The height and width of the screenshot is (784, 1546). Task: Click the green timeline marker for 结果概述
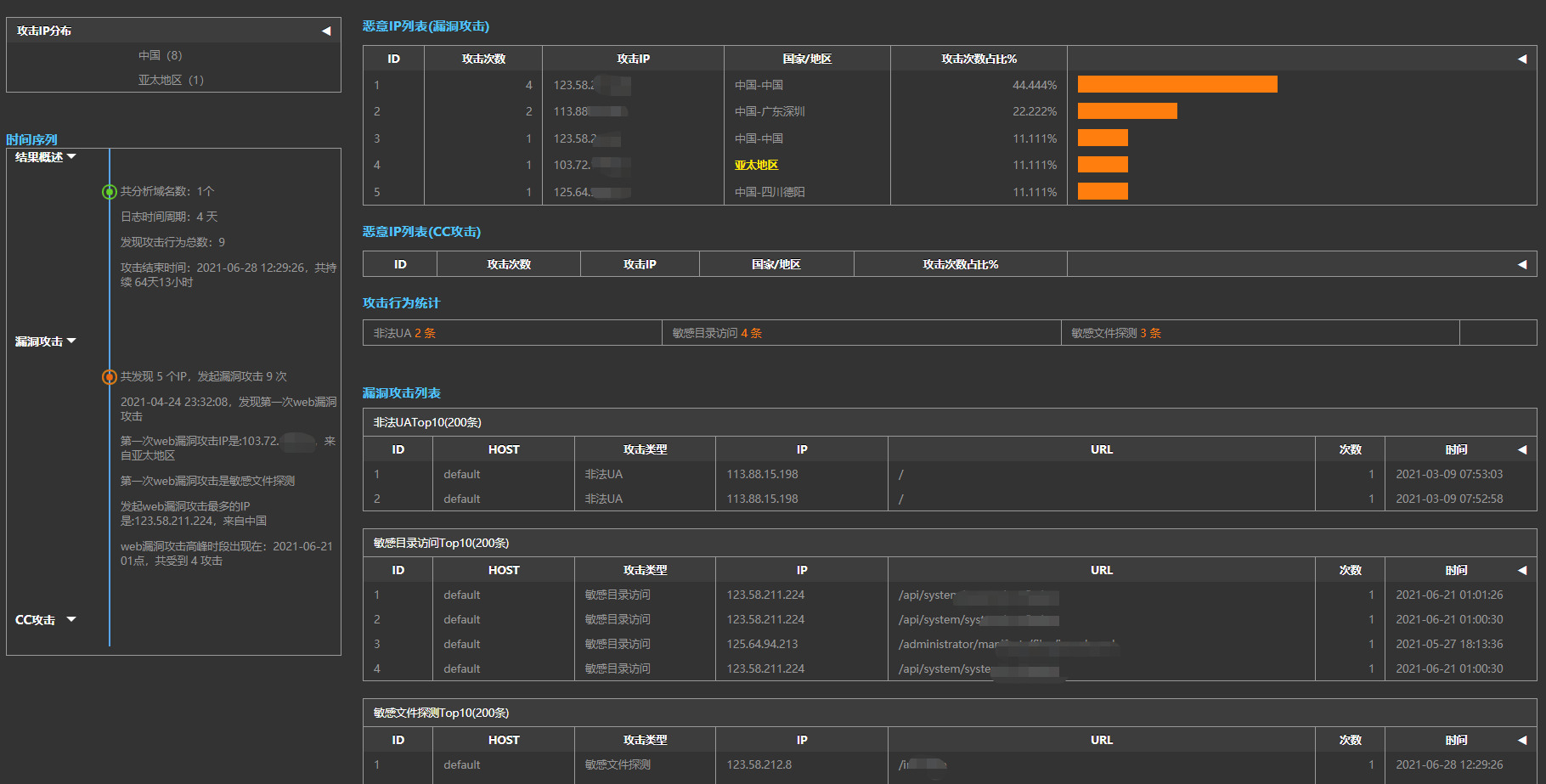coord(110,192)
